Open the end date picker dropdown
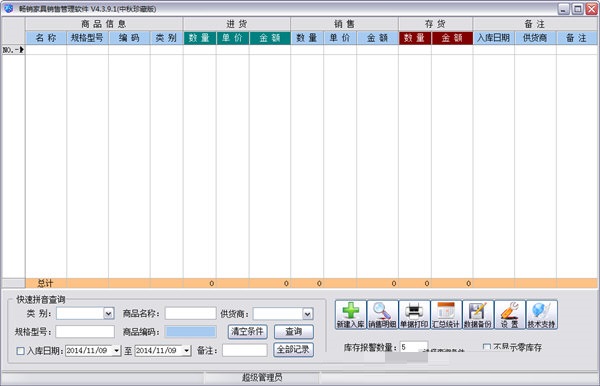 click(186, 350)
